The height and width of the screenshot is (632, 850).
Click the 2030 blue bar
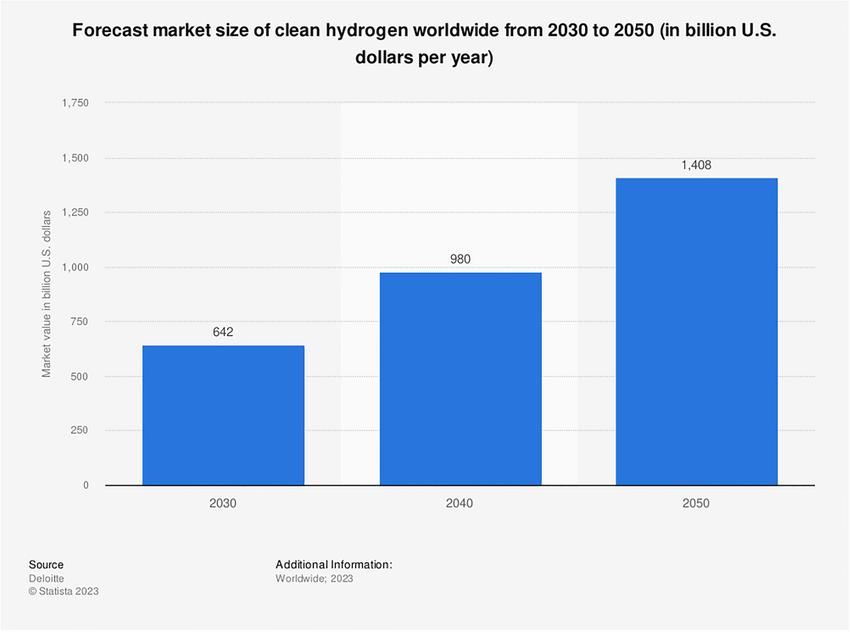pos(223,415)
